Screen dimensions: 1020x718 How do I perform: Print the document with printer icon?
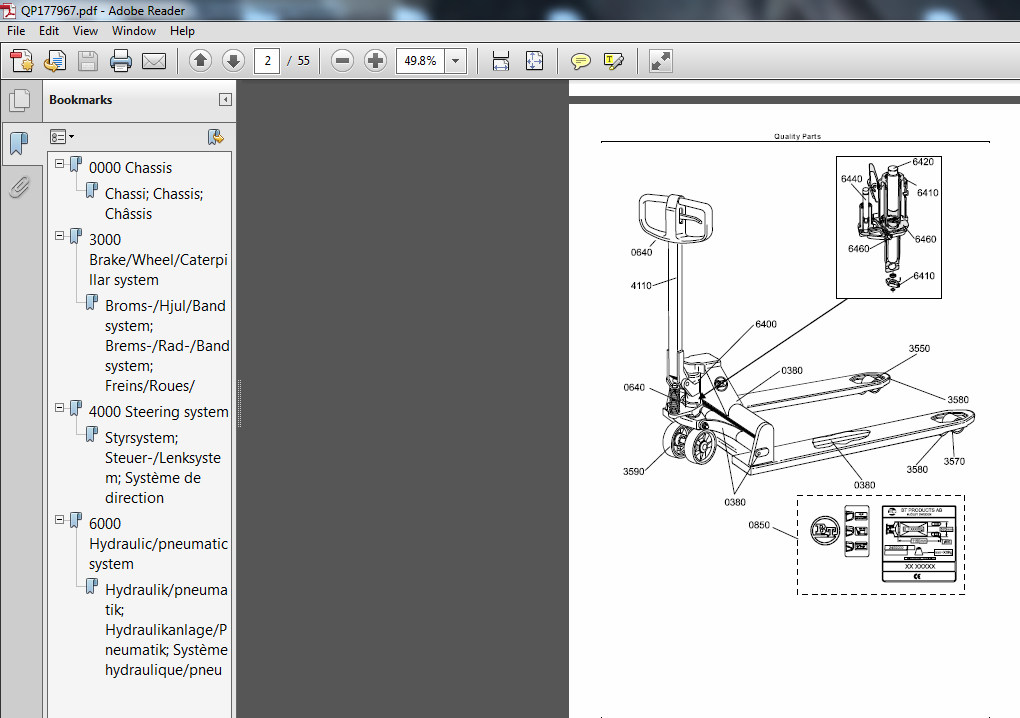tap(121, 61)
